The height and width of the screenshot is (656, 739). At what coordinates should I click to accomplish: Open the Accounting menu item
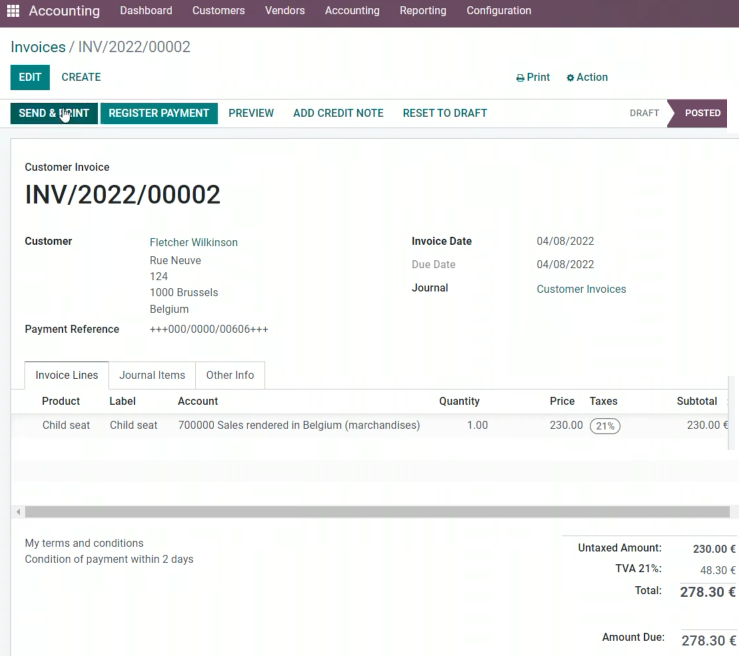tap(352, 10)
